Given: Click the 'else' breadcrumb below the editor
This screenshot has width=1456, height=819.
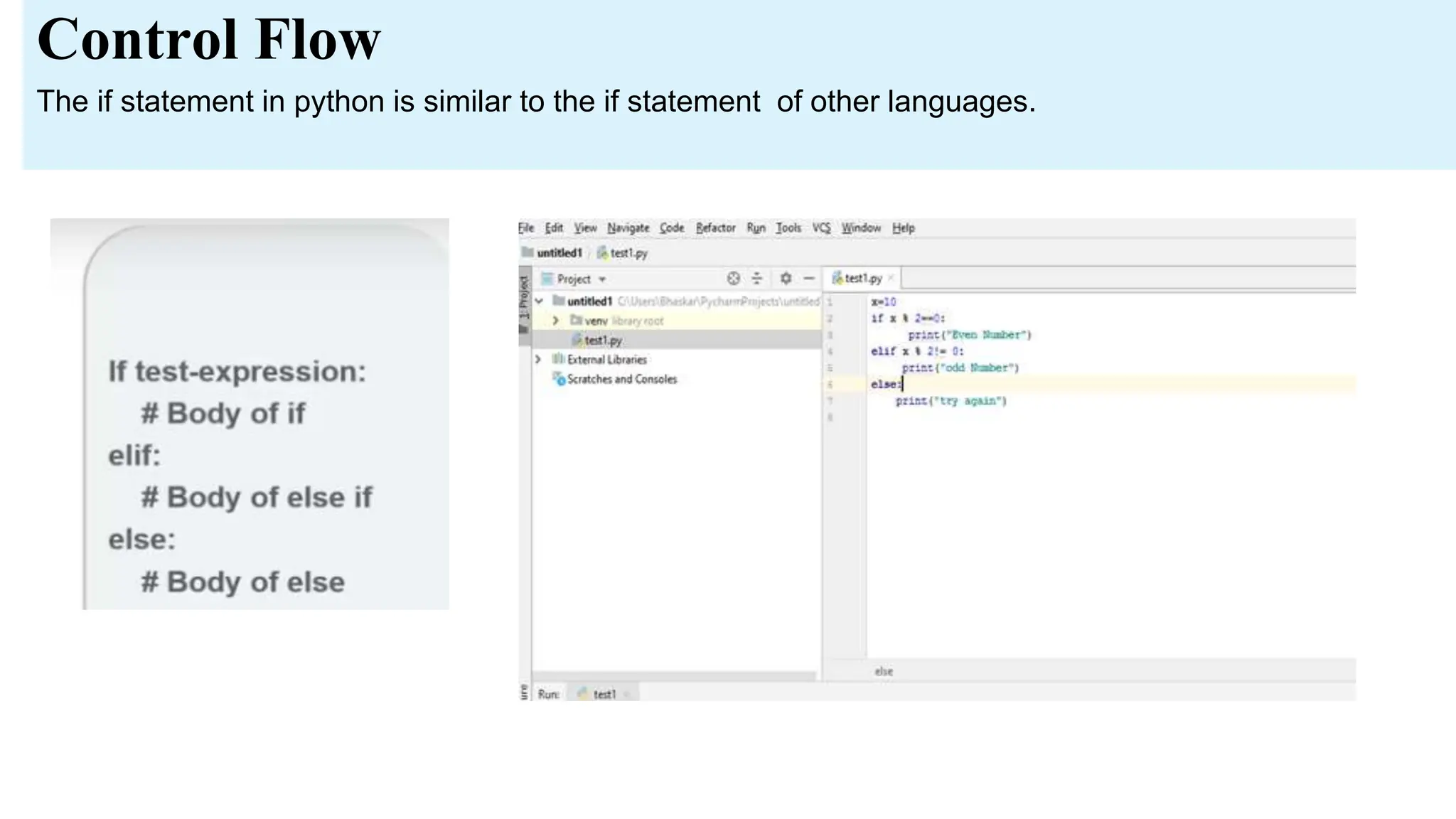Looking at the screenshot, I should (884, 671).
